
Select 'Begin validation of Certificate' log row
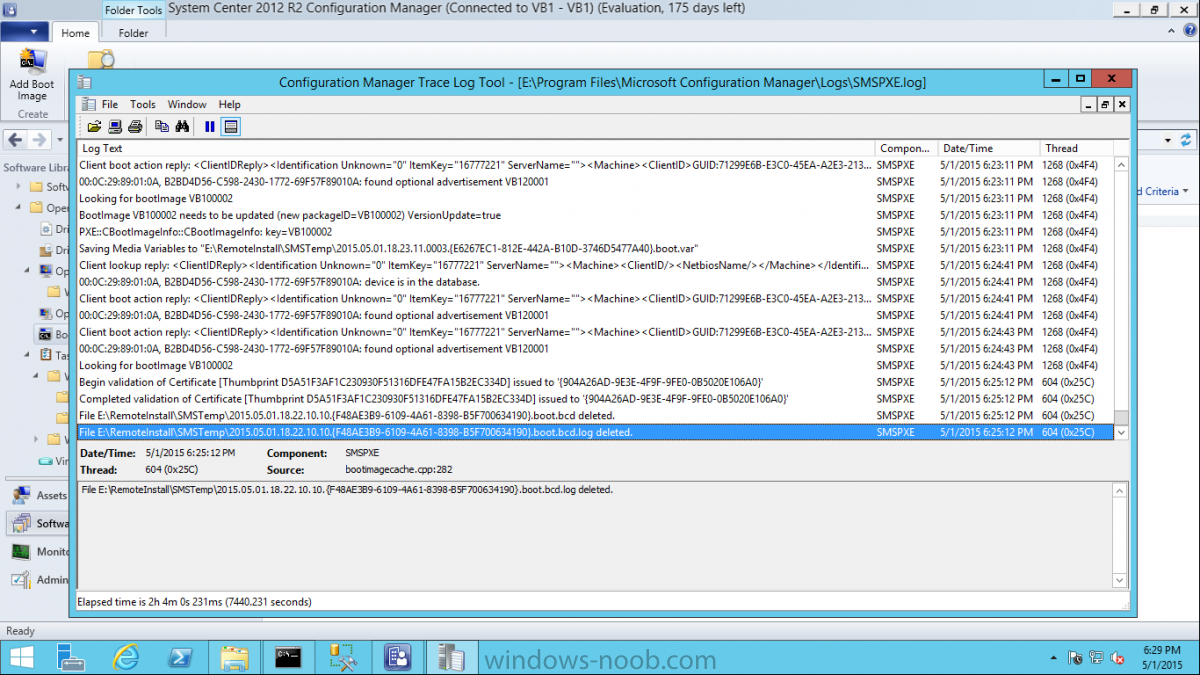[595, 382]
